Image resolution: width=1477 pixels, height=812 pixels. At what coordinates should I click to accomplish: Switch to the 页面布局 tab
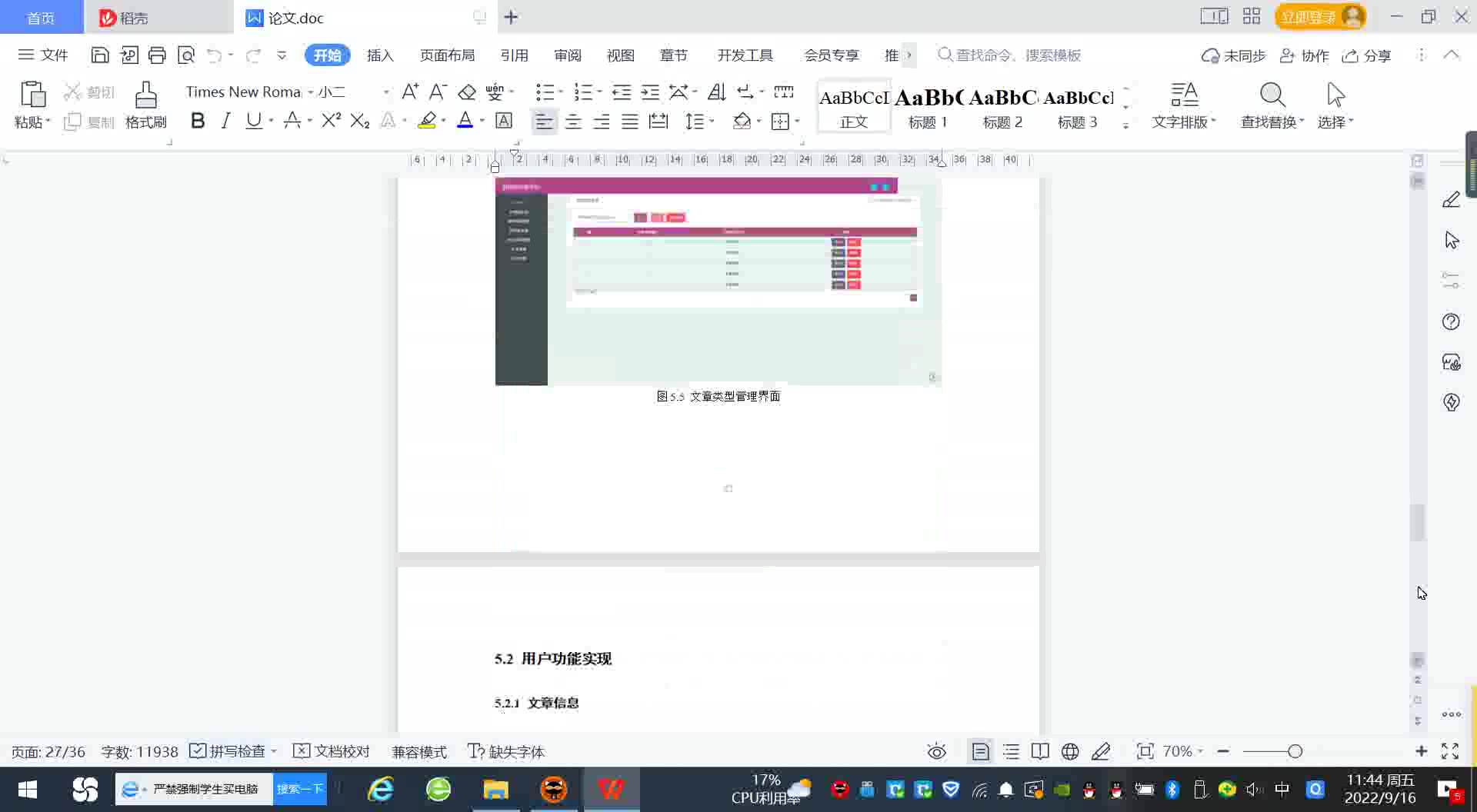click(x=447, y=55)
